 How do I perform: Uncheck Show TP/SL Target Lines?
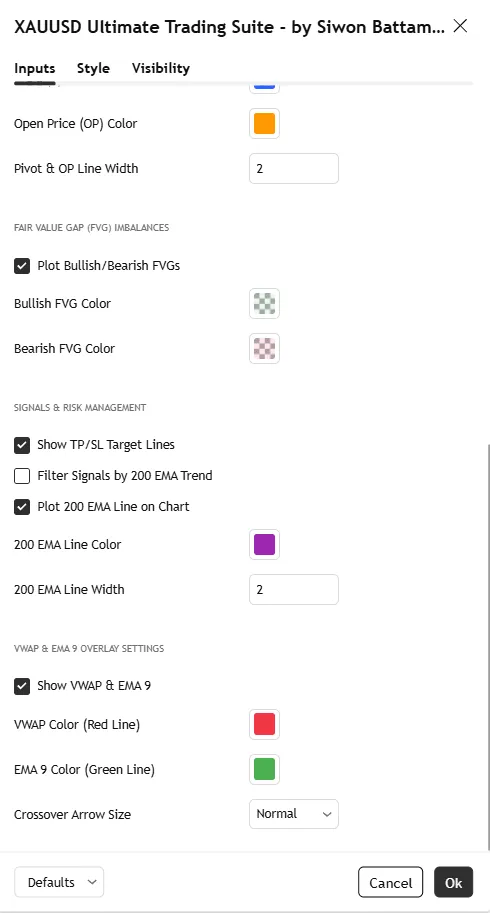point(22,445)
